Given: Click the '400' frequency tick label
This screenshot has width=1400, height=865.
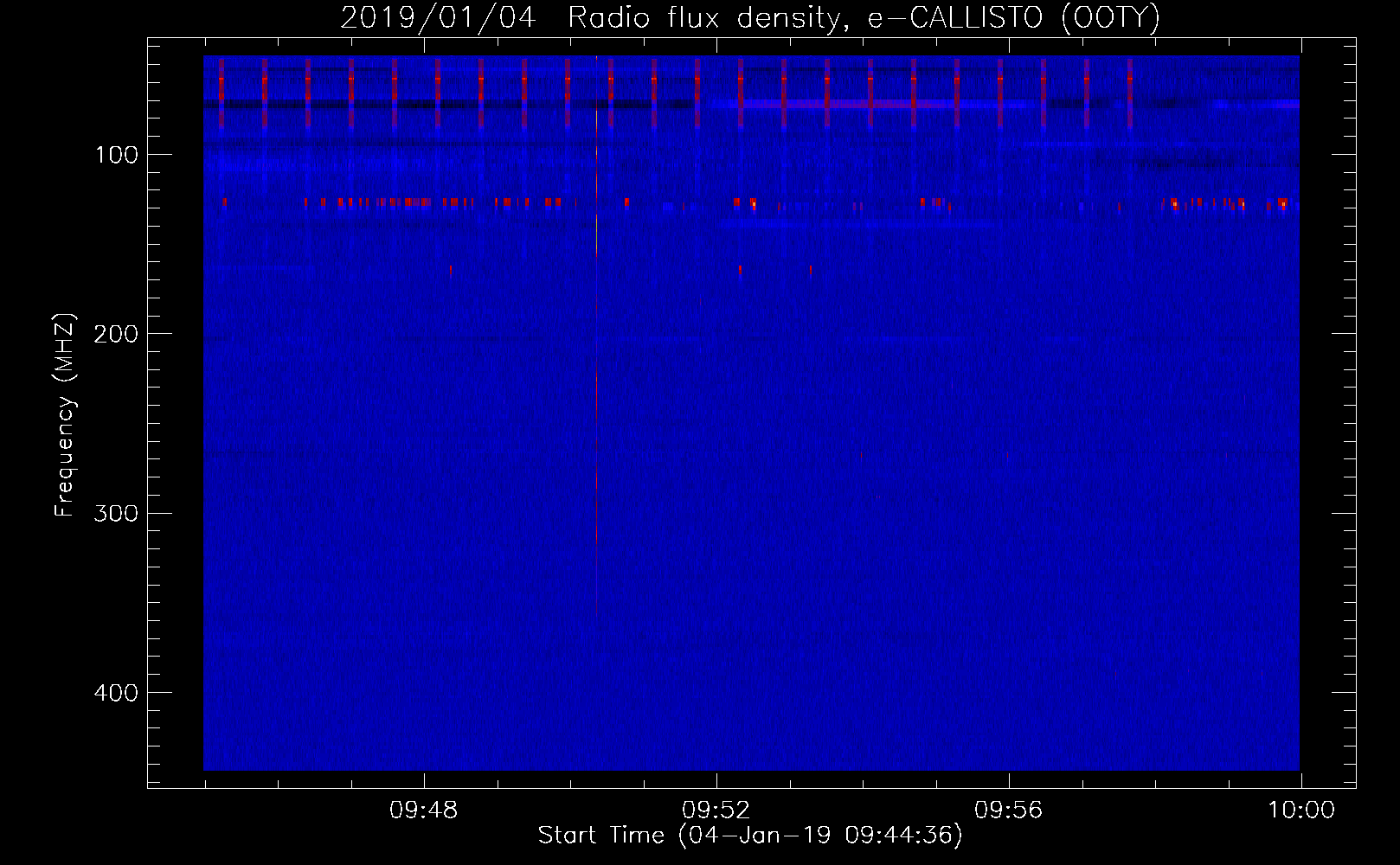Looking at the screenshot, I should point(116,693).
